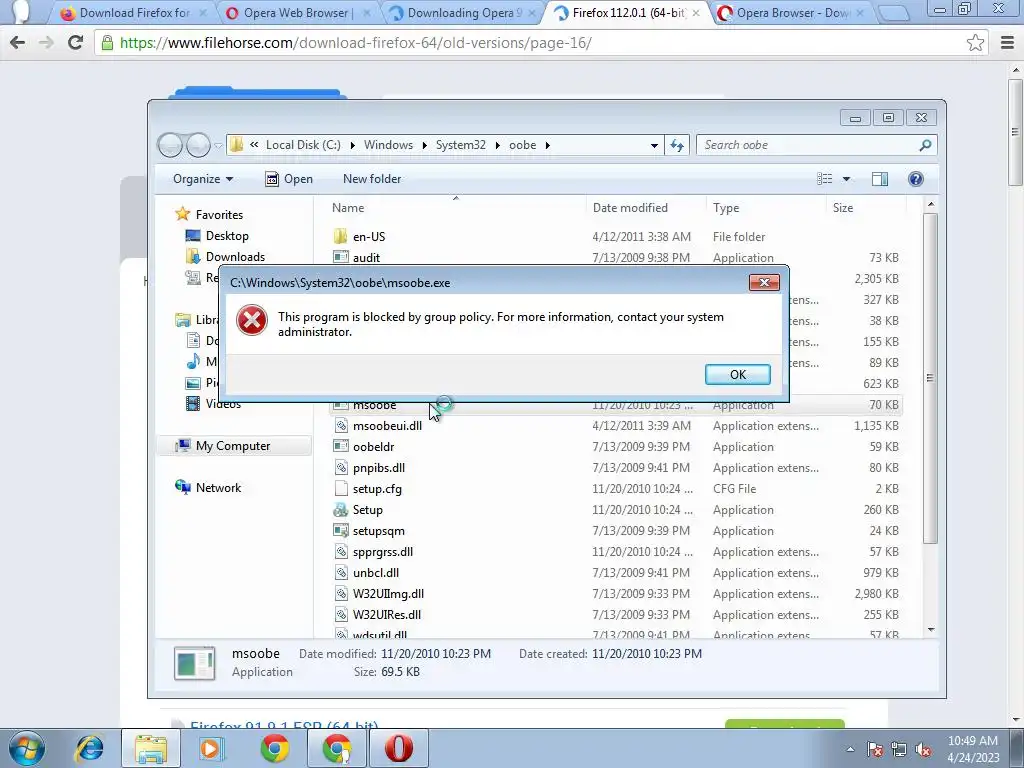Select Downloads in the navigation pane
Viewport: 1024px width, 768px height.
pyautogui.click(x=235, y=257)
